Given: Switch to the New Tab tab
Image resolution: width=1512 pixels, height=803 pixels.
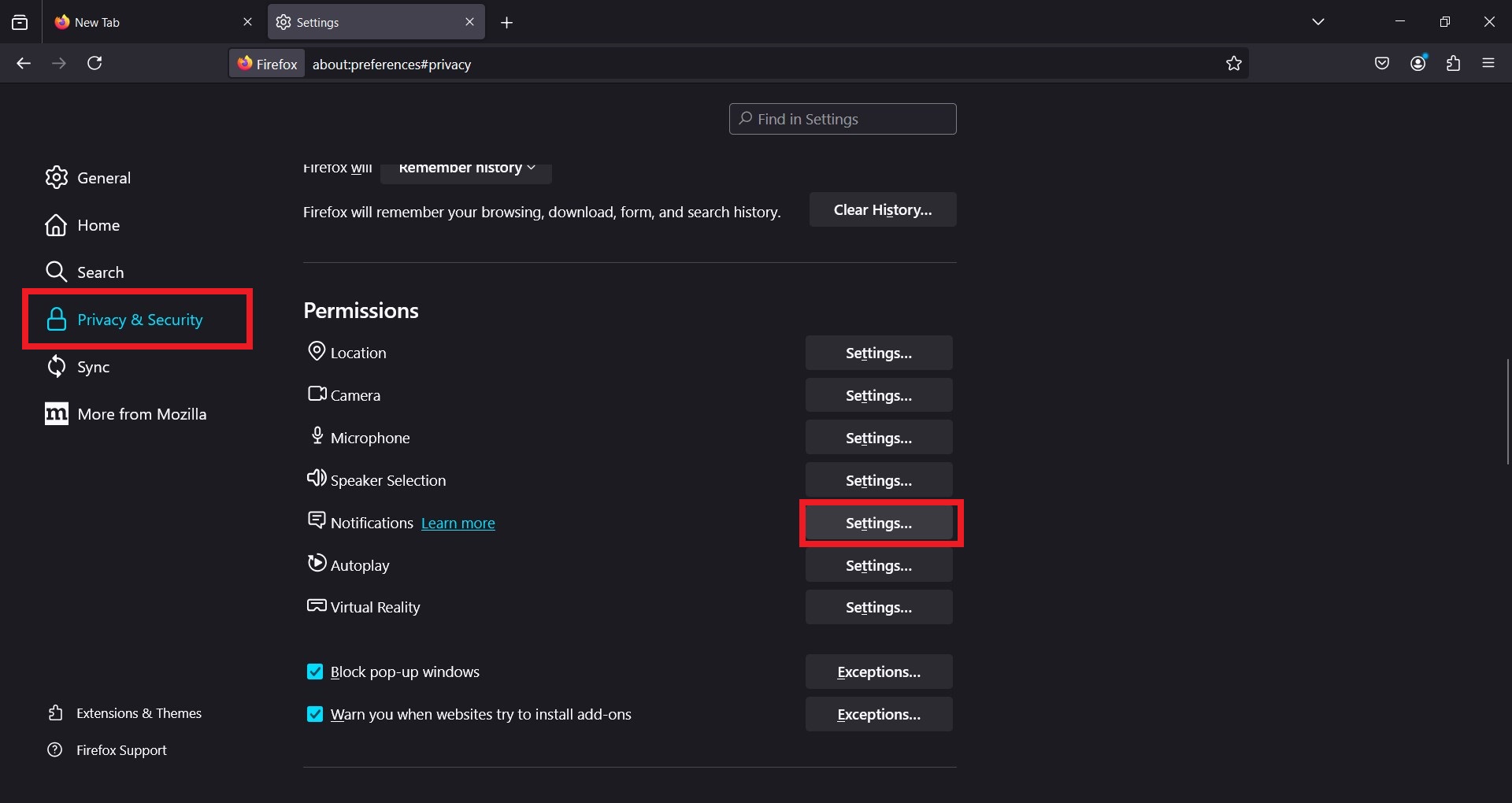Looking at the screenshot, I should pyautogui.click(x=154, y=22).
